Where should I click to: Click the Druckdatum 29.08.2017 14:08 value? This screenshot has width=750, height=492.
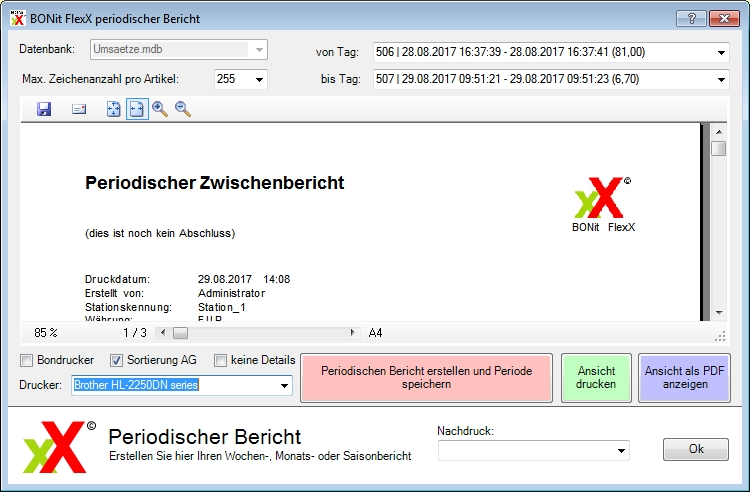(244, 279)
